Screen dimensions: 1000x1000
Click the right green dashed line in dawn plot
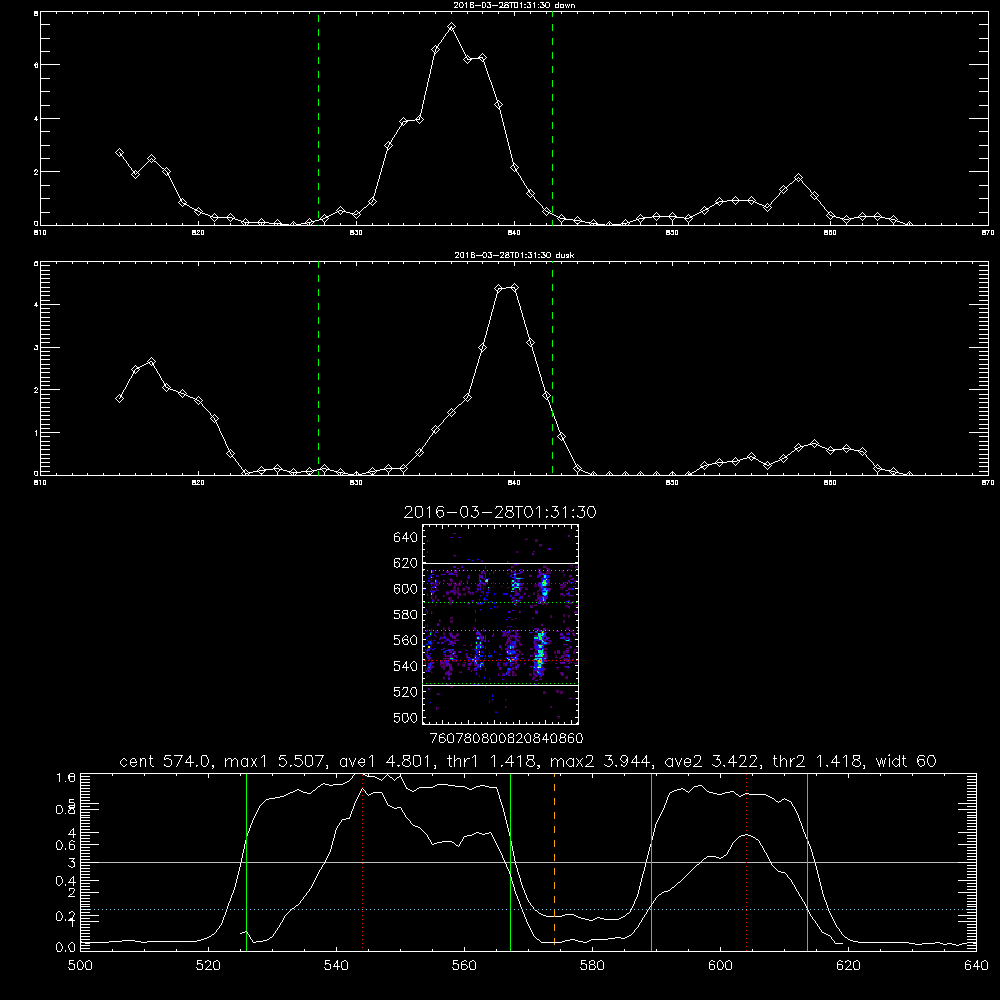tap(552, 119)
